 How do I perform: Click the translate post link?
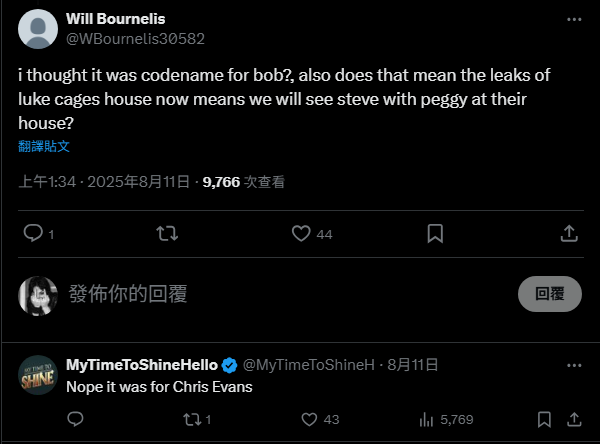click(44, 146)
